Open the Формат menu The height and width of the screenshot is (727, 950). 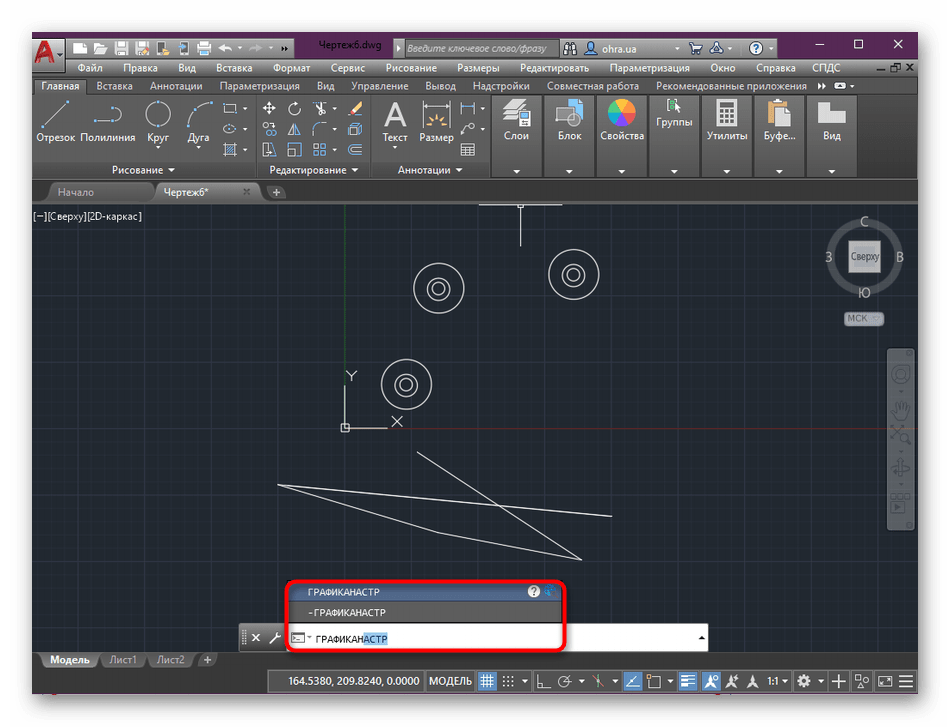click(291, 68)
